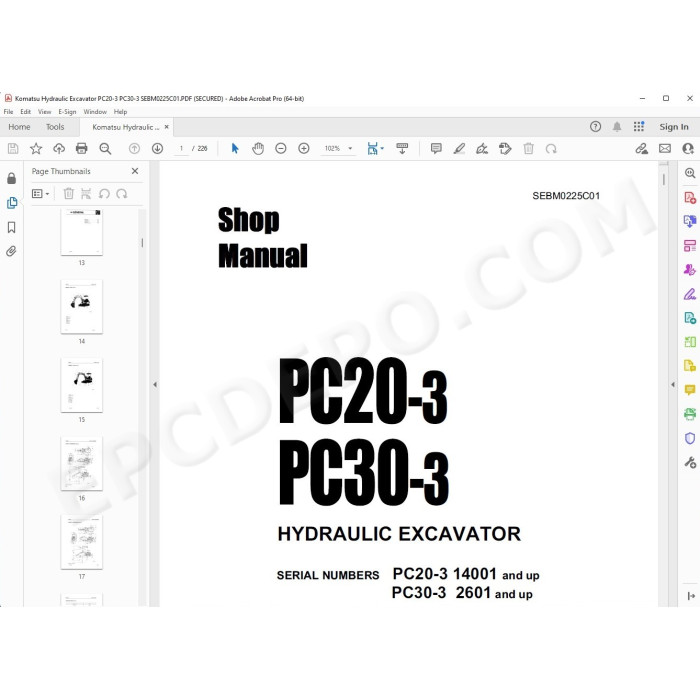
Task: Open the File menu
Action: tap(8, 112)
